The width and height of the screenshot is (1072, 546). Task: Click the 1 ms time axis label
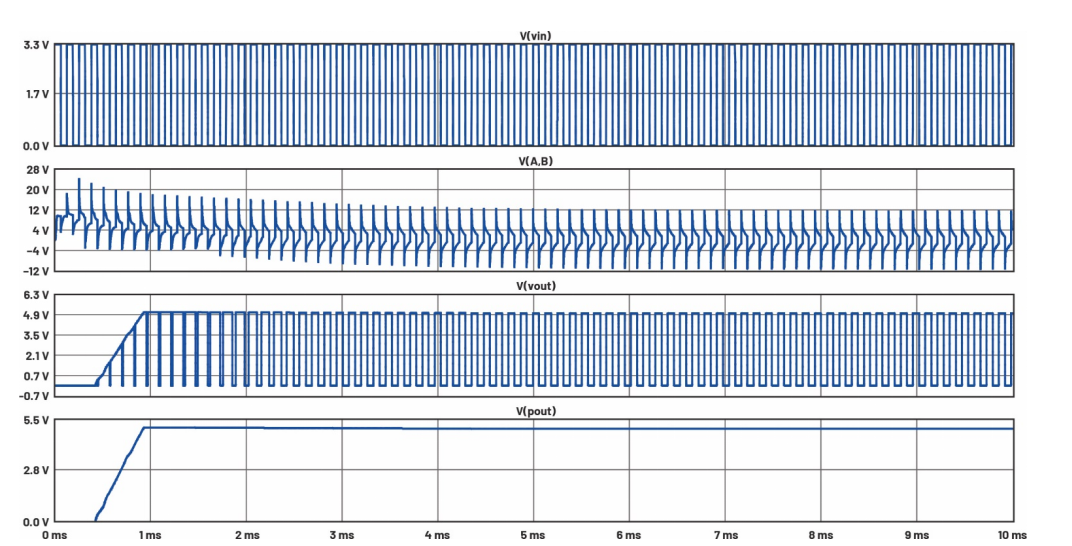pos(150,536)
